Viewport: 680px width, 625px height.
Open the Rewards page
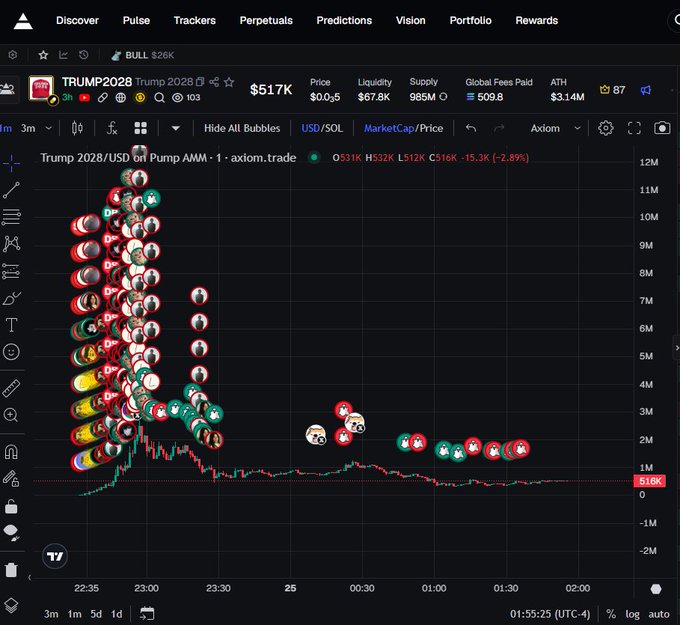pos(536,20)
